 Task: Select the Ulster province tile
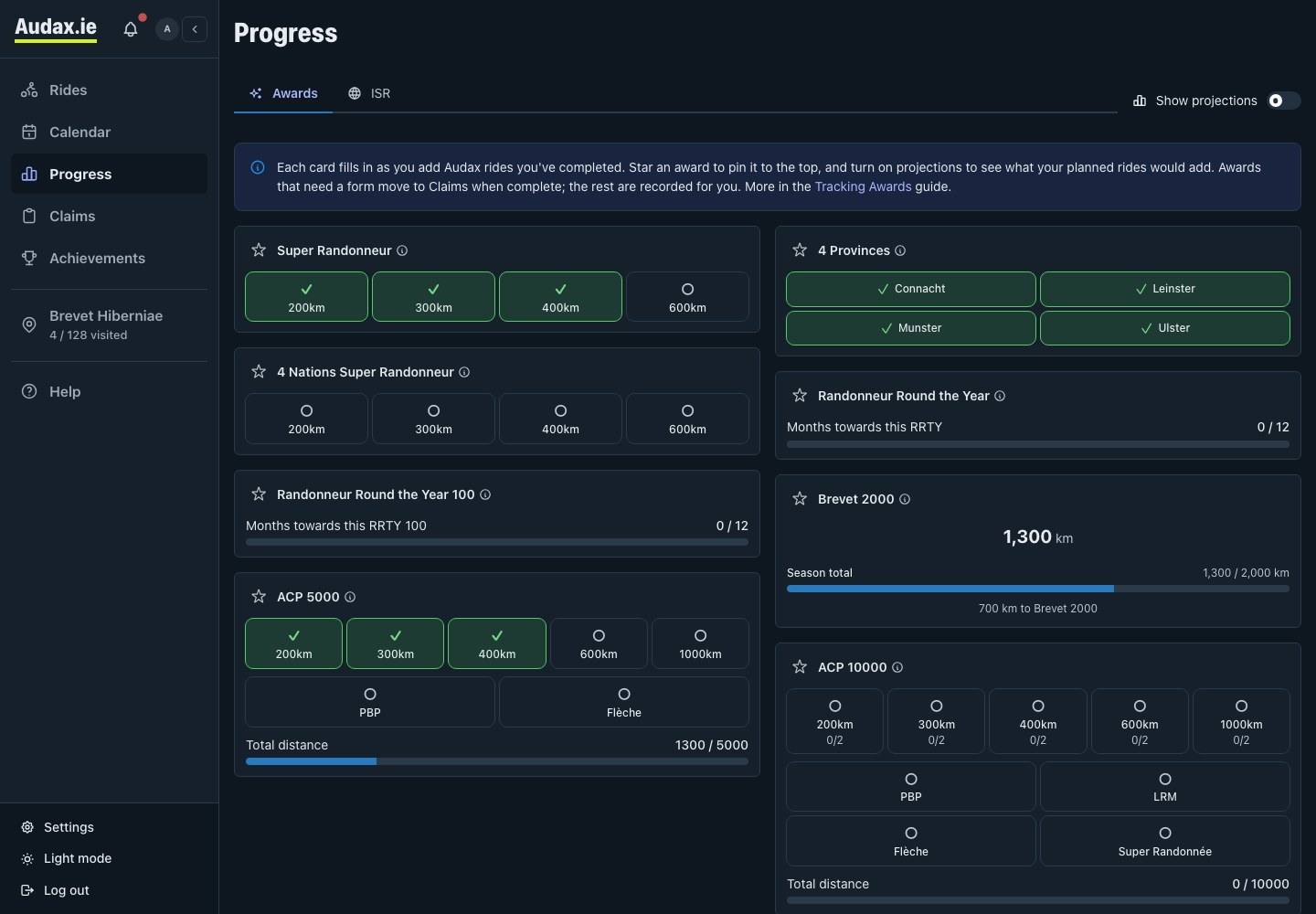pyautogui.click(x=1165, y=328)
